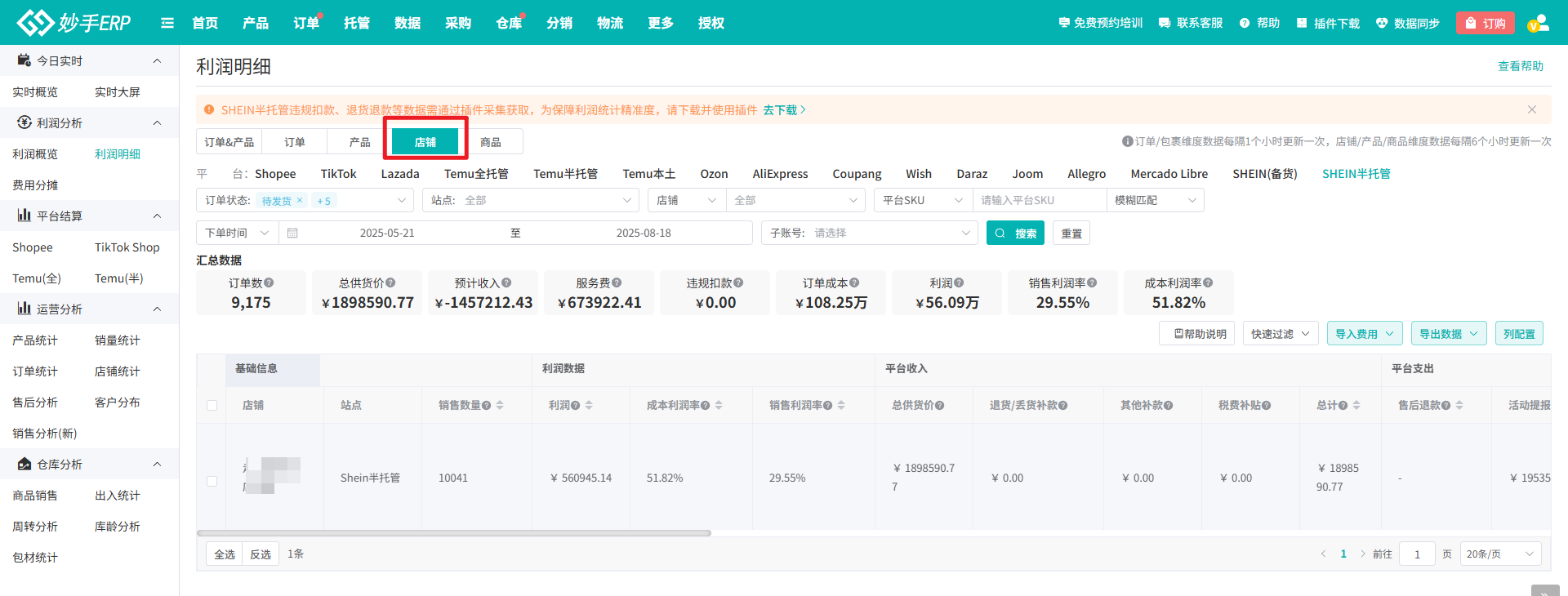
Task: Open 利润概览 in the sidebar
Action: [x=35, y=154]
